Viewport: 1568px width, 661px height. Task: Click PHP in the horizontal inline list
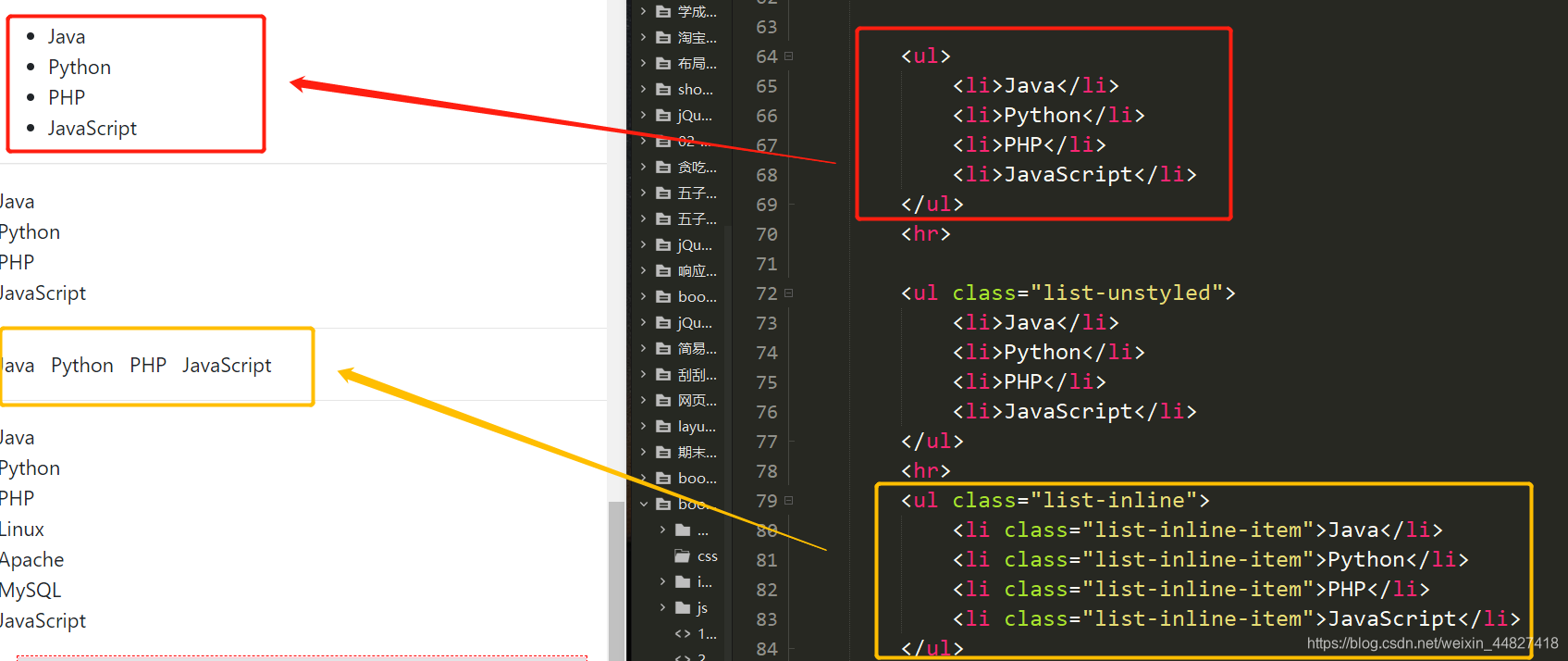coord(148,366)
